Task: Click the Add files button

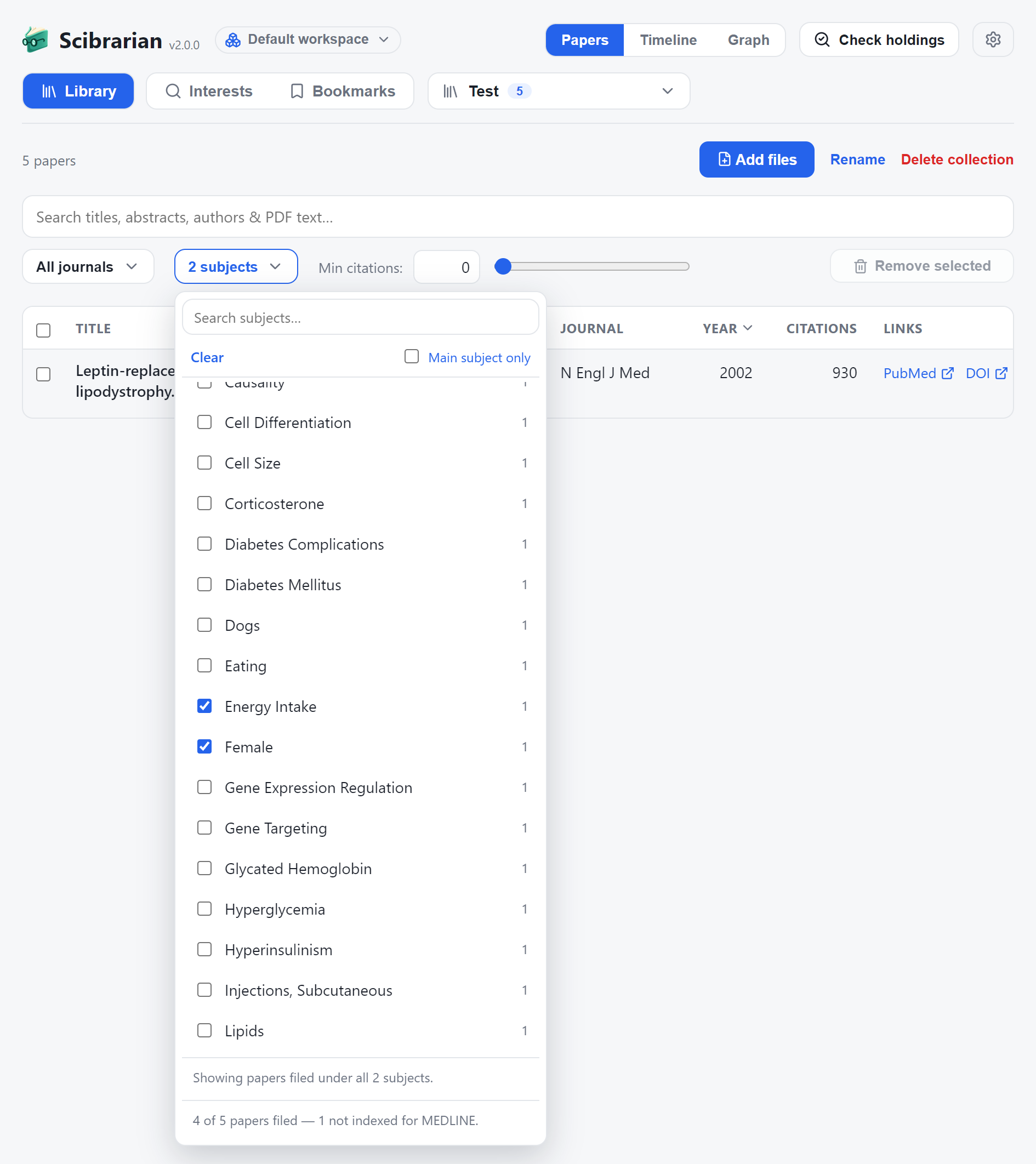Action: click(x=756, y=159)
